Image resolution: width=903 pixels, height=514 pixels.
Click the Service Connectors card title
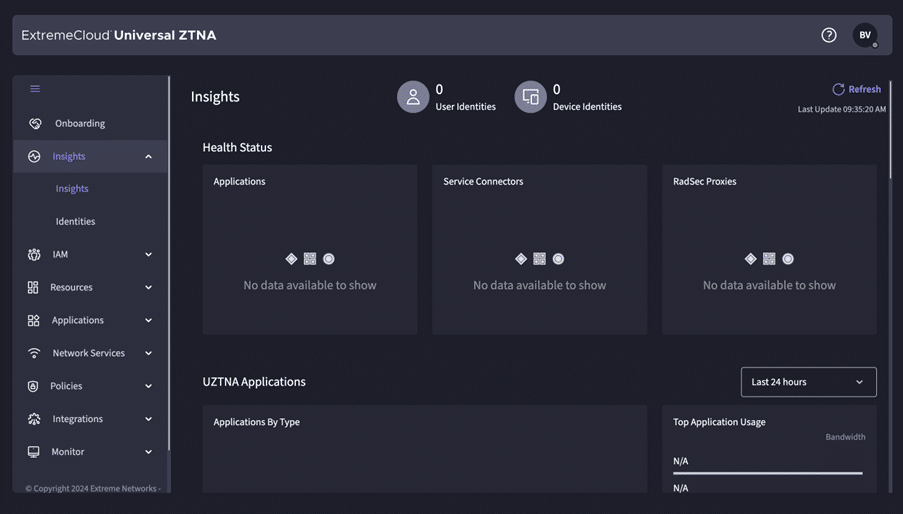pyautogui.click(x=483, y=181)
